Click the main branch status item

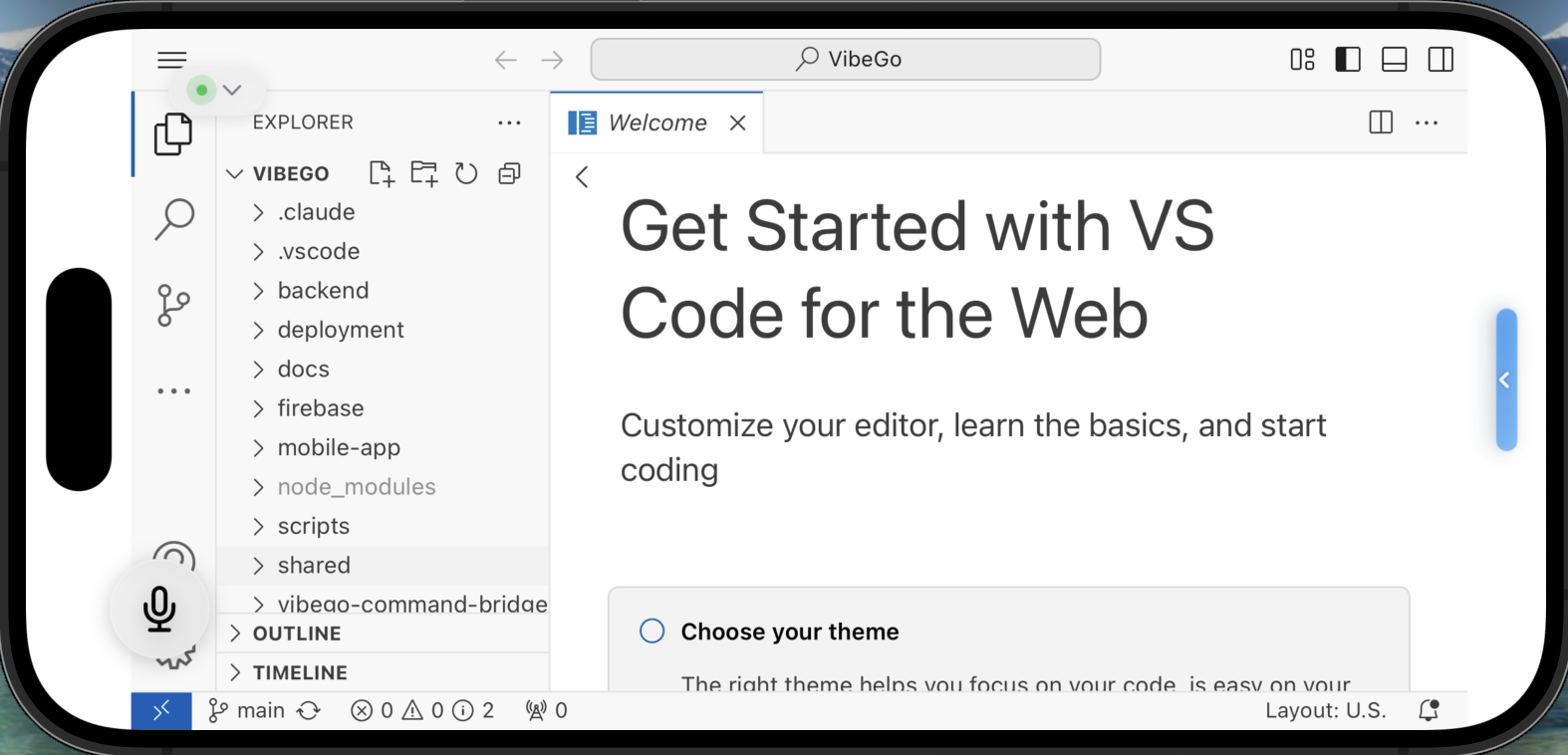(246, 710)
